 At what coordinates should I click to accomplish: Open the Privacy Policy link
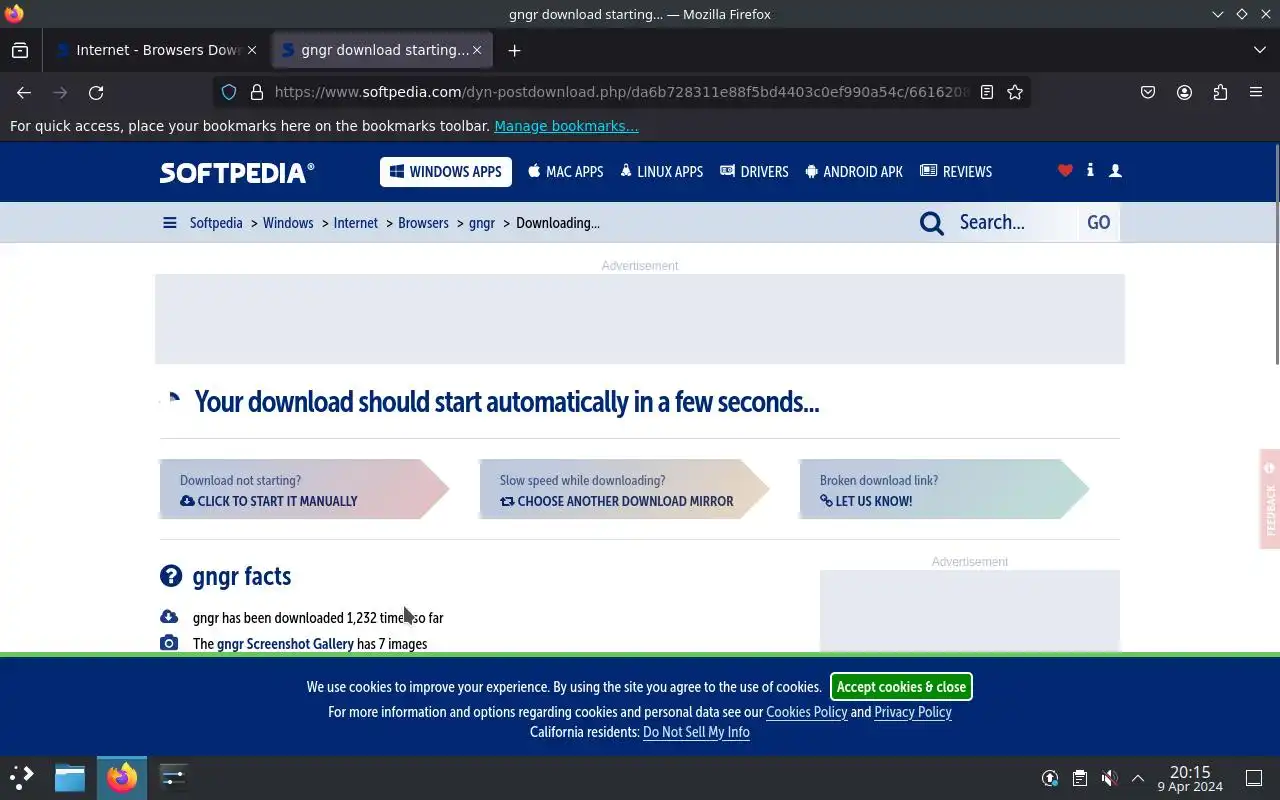(x=913, y=712)
